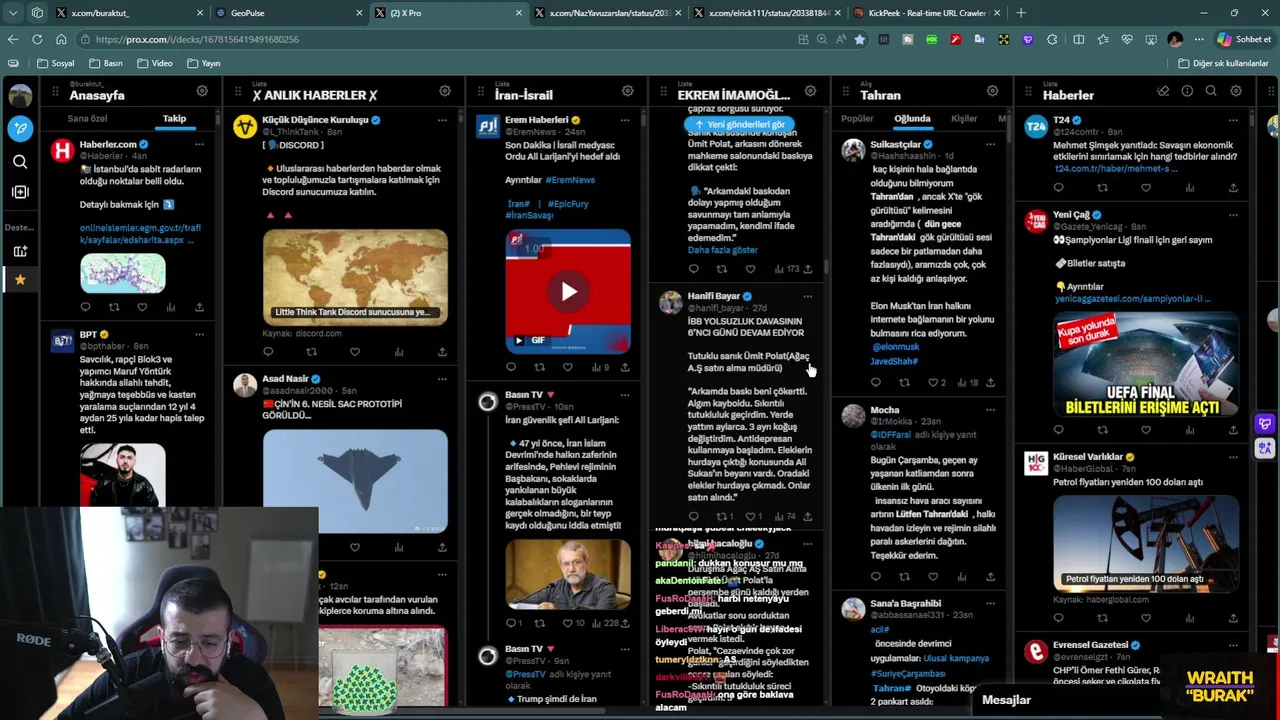Open more options on T24 post
This screenshot has height=720, width=1280.
click(x=1233, y=120)
